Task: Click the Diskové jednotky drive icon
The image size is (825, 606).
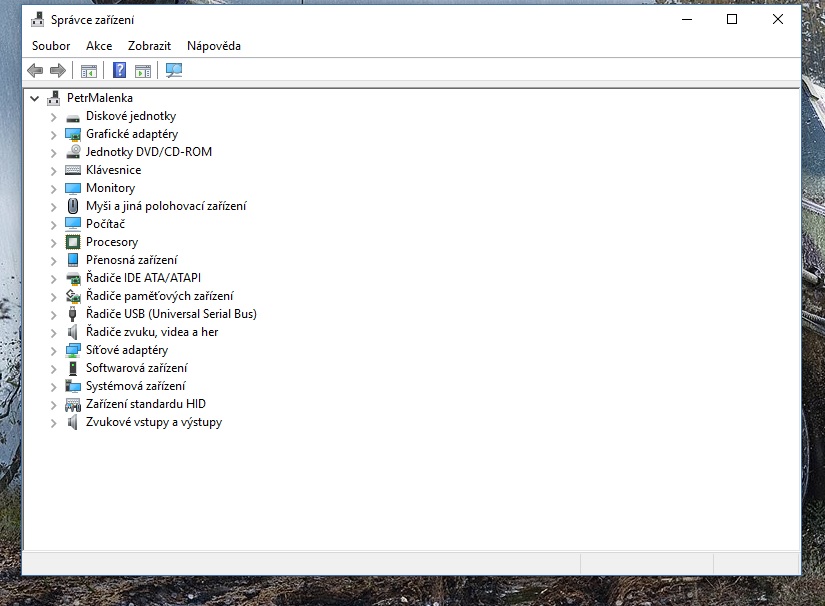Action: click(73, 117)
